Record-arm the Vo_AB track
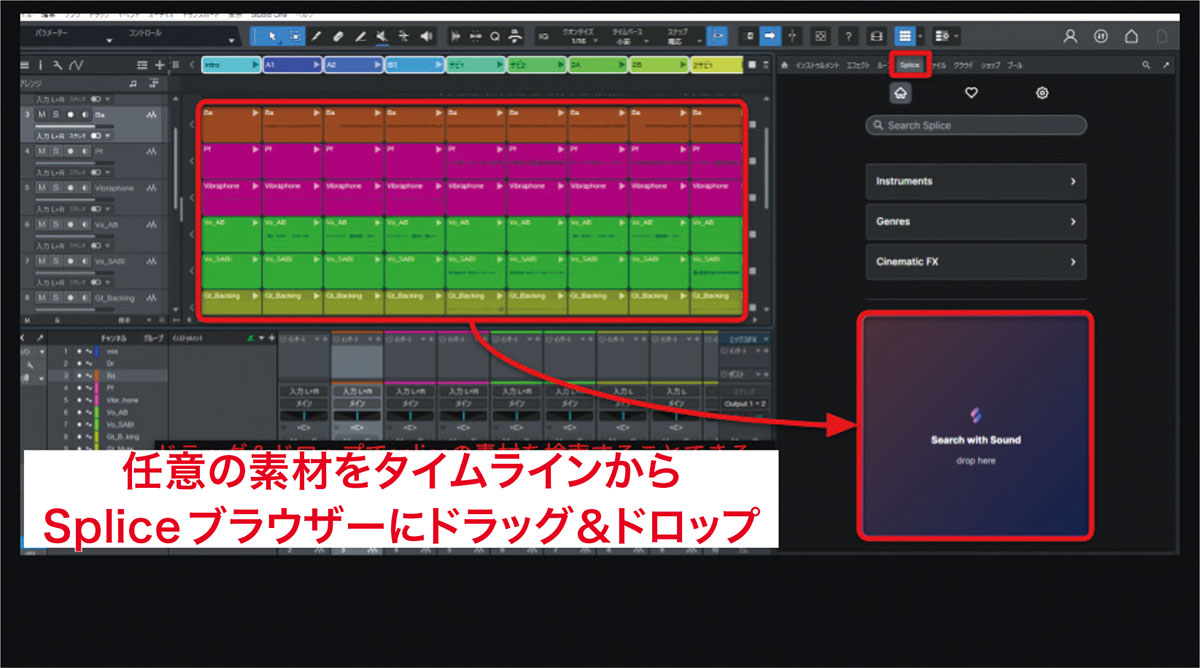The height and width of the screenshot is (668, 1200). click(70, 225)
